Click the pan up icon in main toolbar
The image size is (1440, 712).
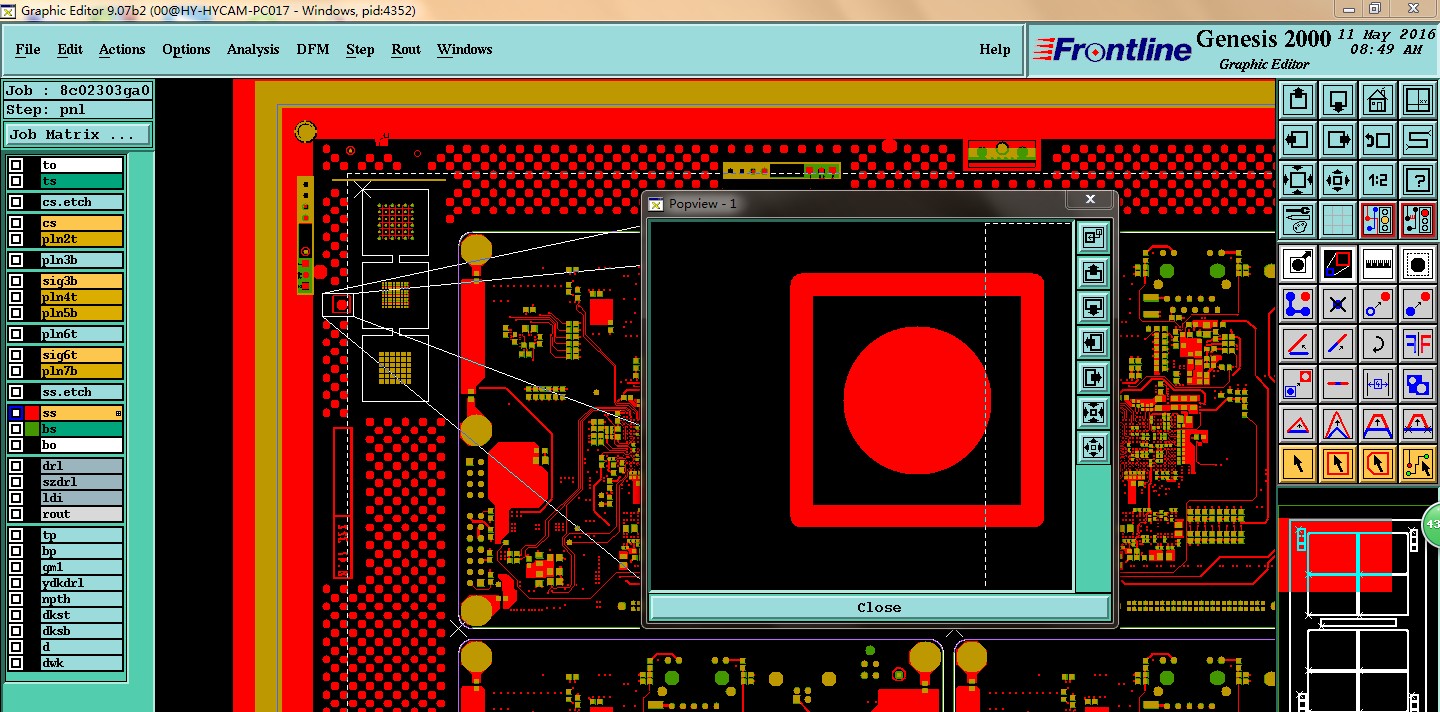click(1298, 100)
